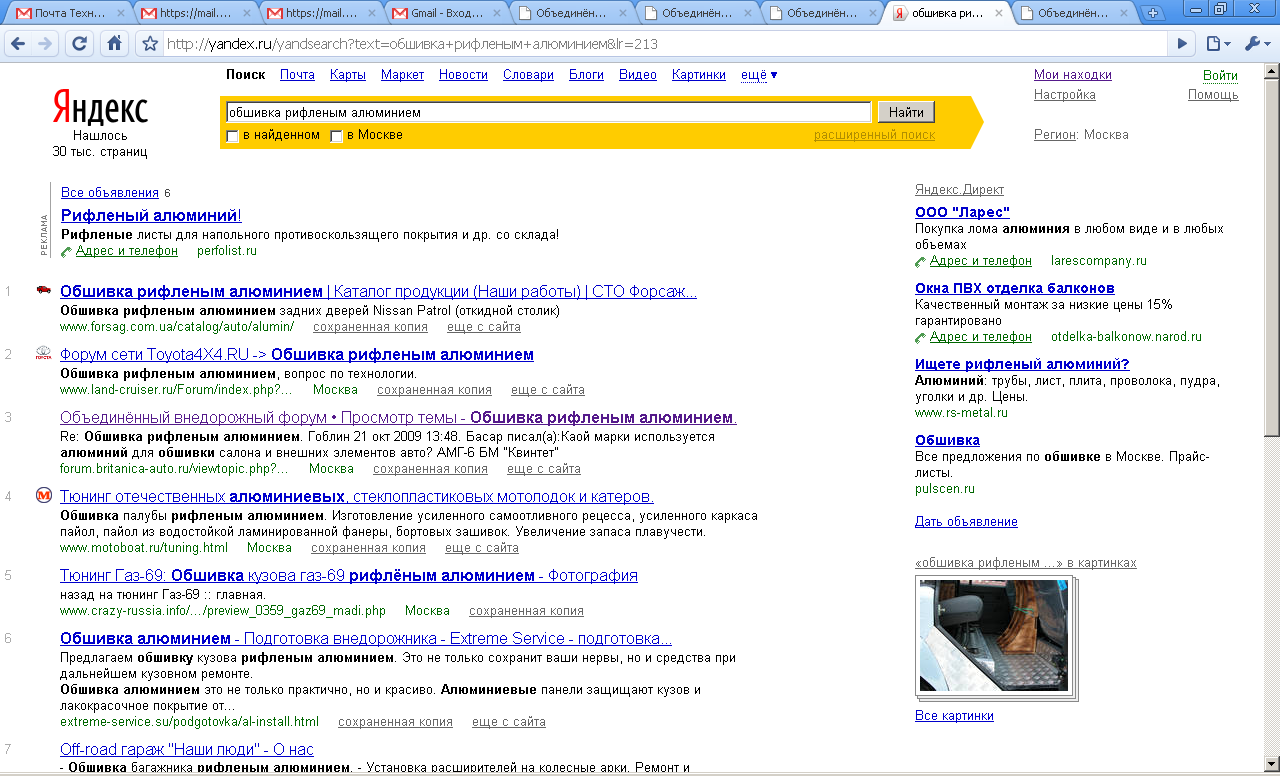Expand the 'ещё' services dropdown
This screenshot has width=1280, height=776.
pyautogui.click(x=759, y=75)
